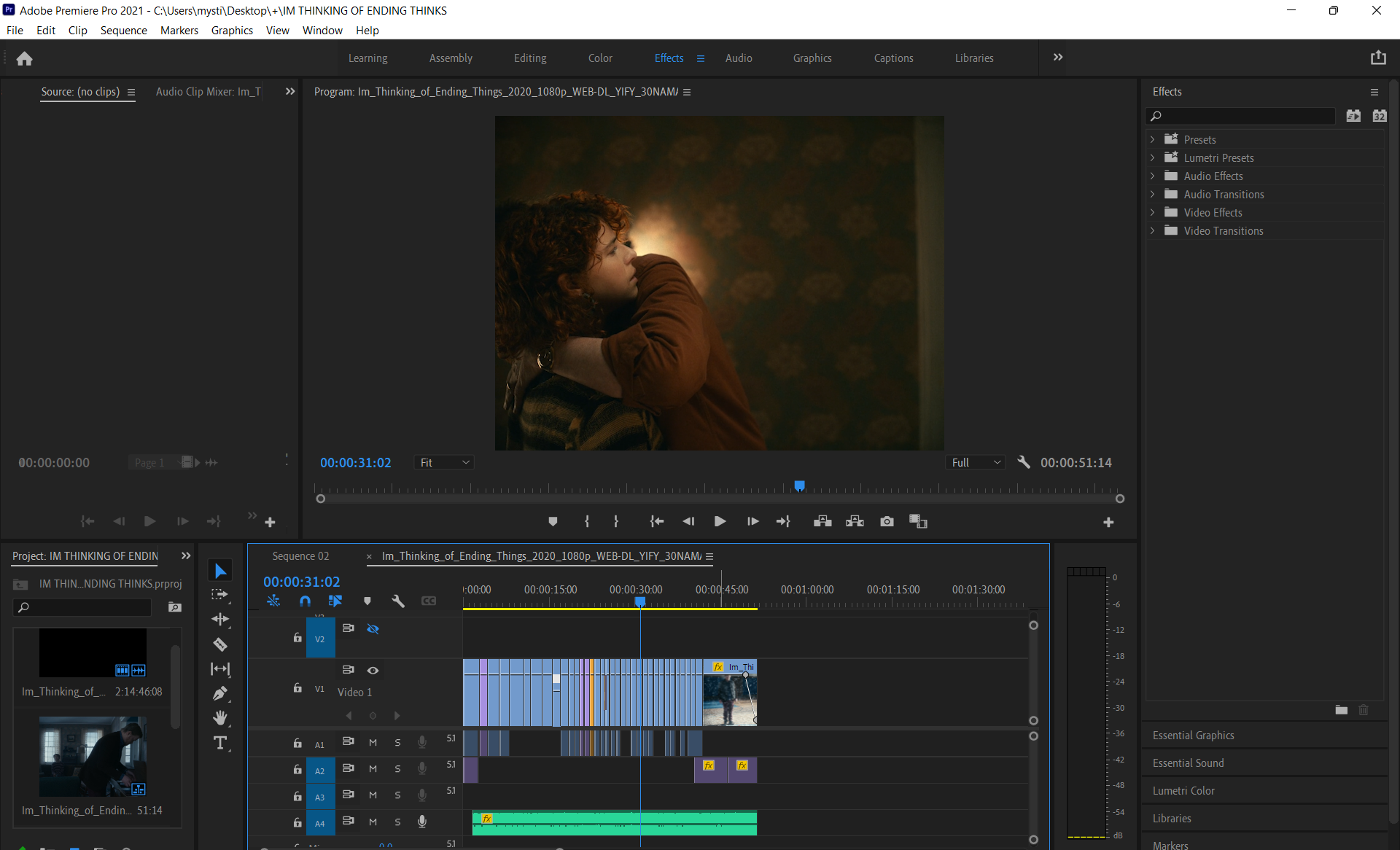The width and height of the screenshot is (1400, 850).
Task: Toggle Linked Selection in timeline
Action: [x=335, y=601]
